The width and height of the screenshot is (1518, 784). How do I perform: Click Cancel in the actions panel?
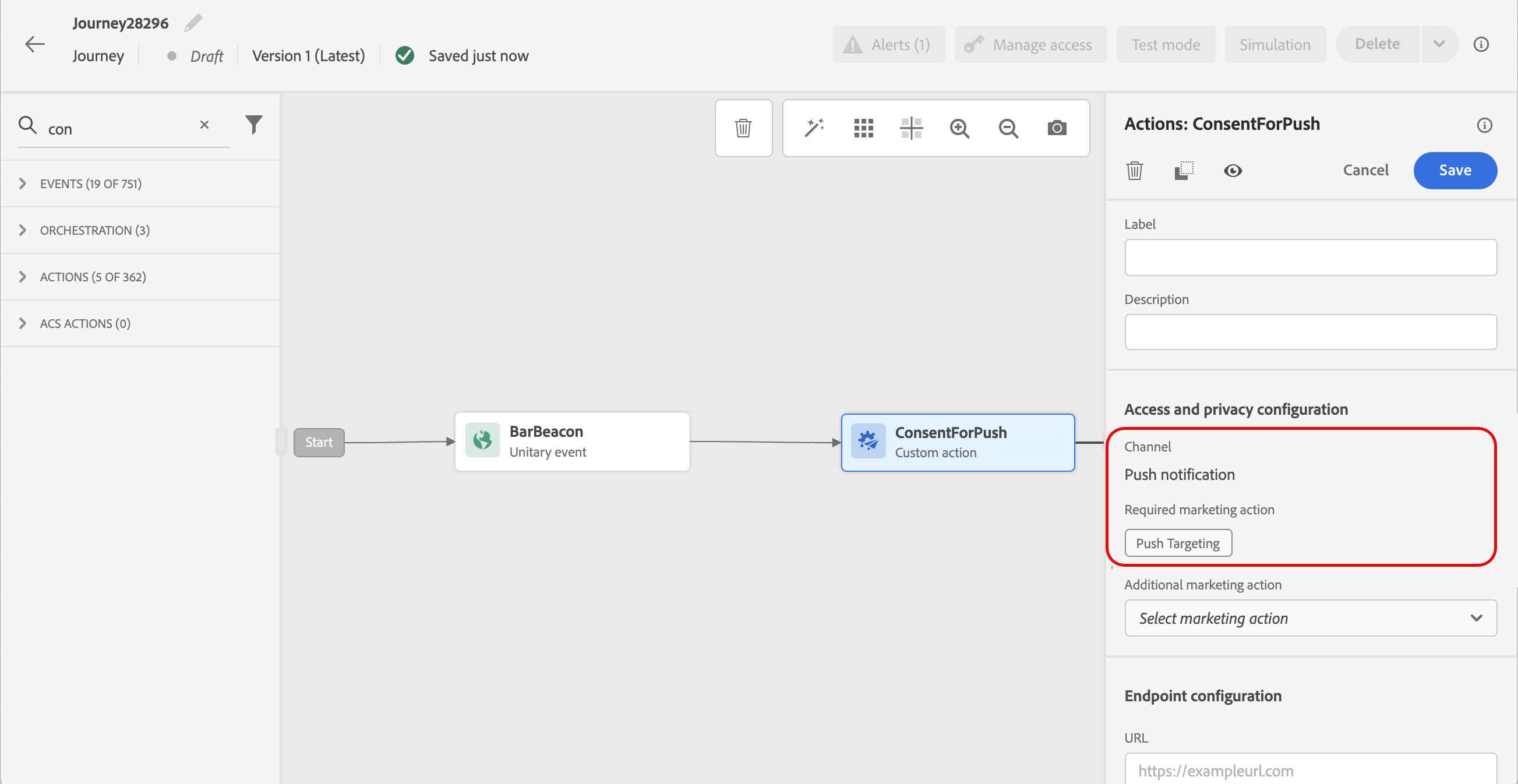1365,170
